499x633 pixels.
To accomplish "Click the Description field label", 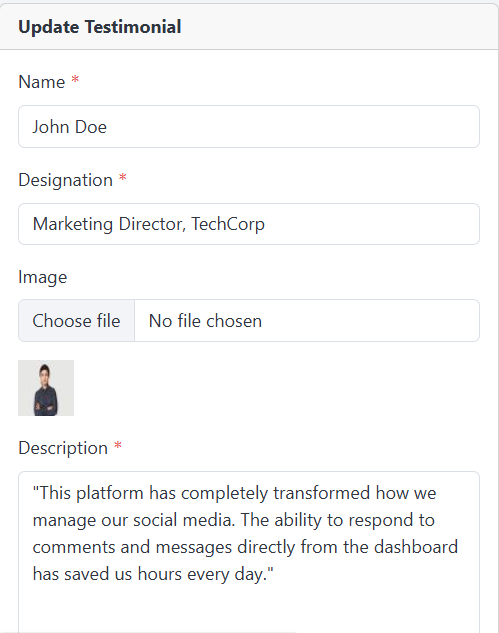I will [x=63, y=448].
